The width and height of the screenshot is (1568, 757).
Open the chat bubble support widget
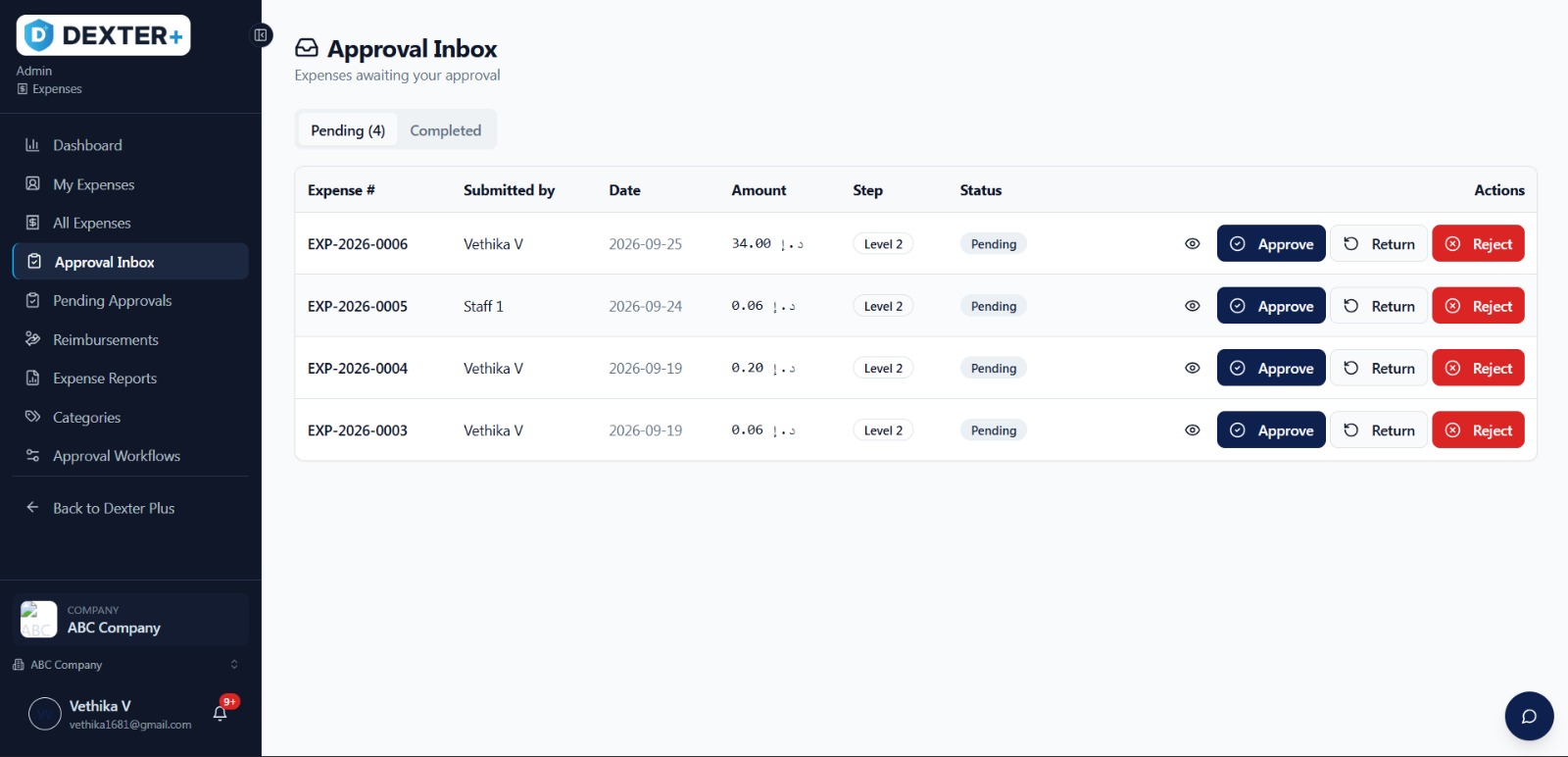pos(1529,716)
